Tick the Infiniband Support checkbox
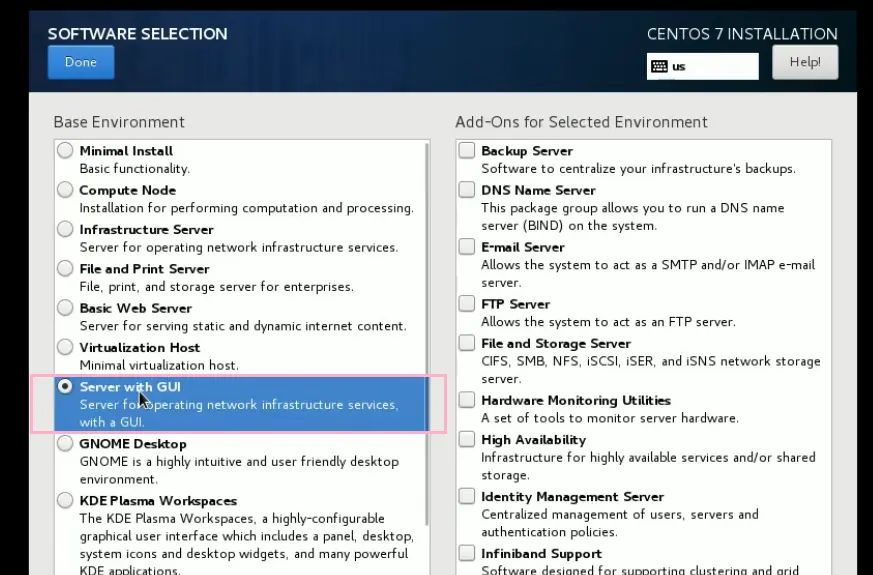The height and width of the screenshot is (575, 873). [x=467, y=553]
